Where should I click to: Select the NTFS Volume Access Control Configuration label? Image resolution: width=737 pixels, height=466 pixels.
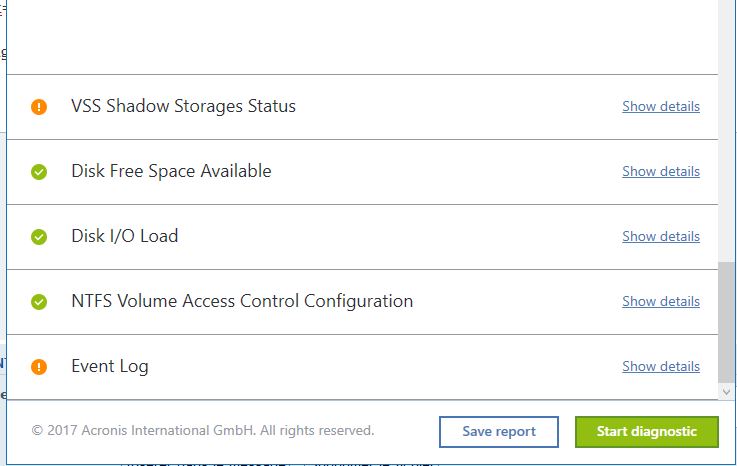click(242, 301)
